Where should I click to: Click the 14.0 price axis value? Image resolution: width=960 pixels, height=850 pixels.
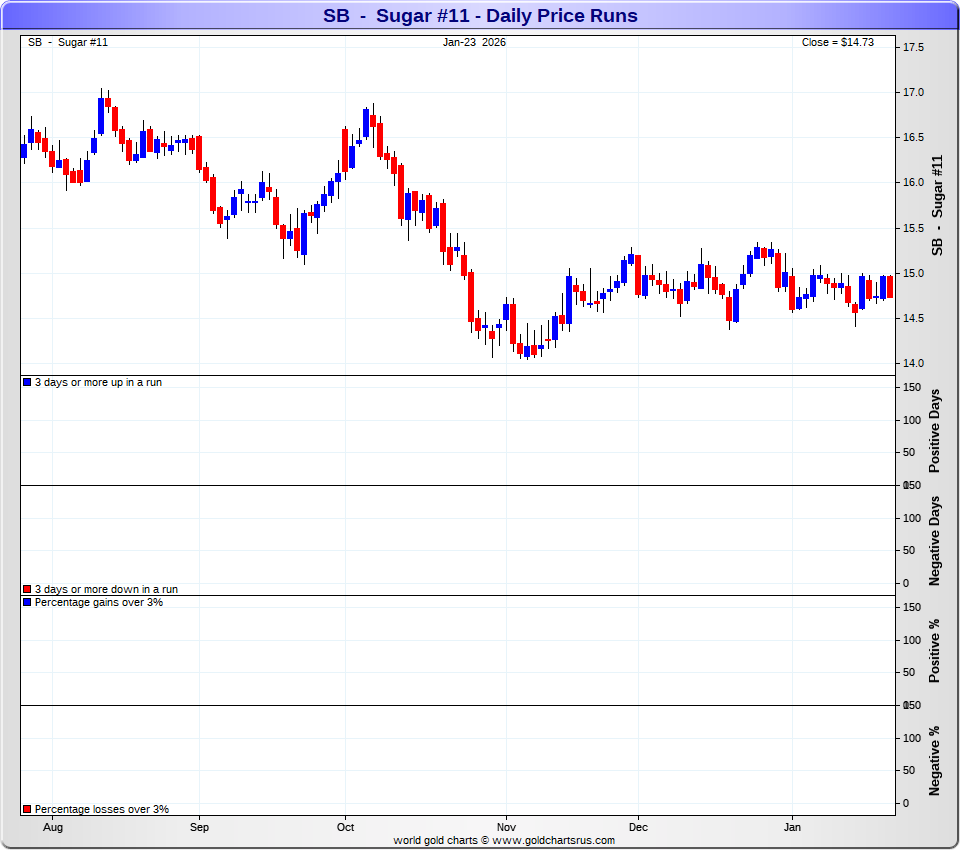[913, 364]
